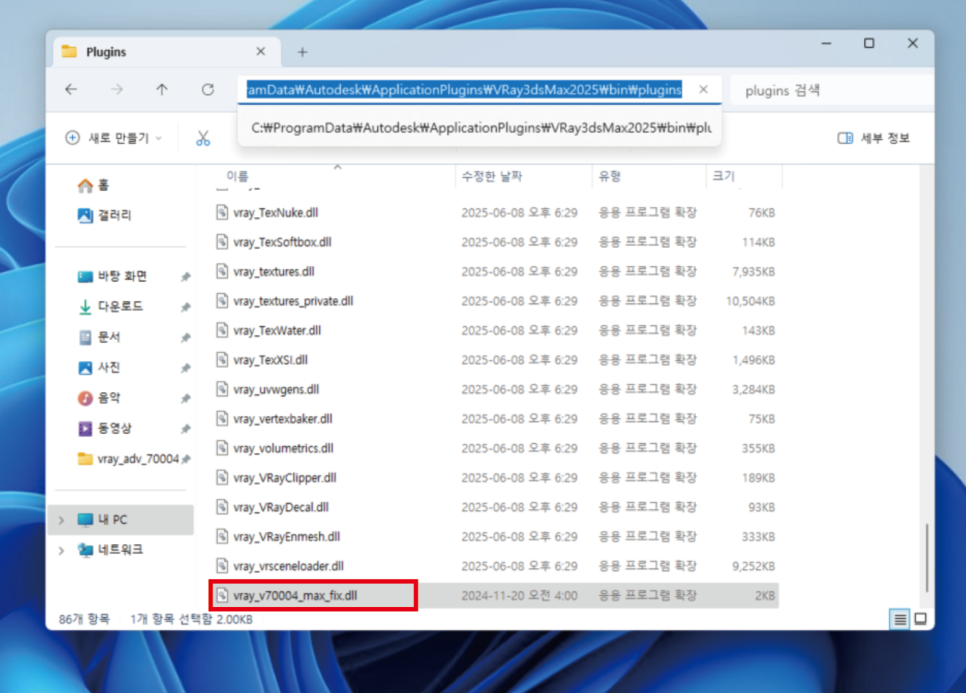Choose the suggested ProgramData path entry
The image size is (966, 693).
[x=479, y=128]
